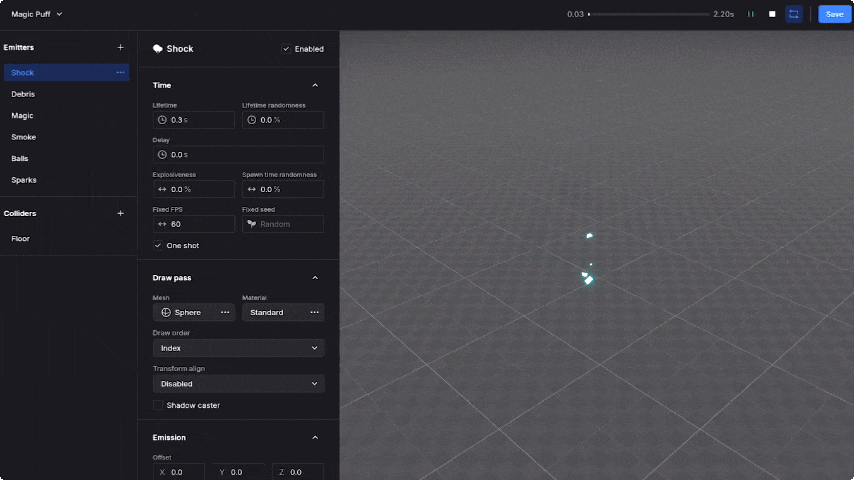Toggle the loop playback button
Screen dimensions: 854x480
coord(794,14)
